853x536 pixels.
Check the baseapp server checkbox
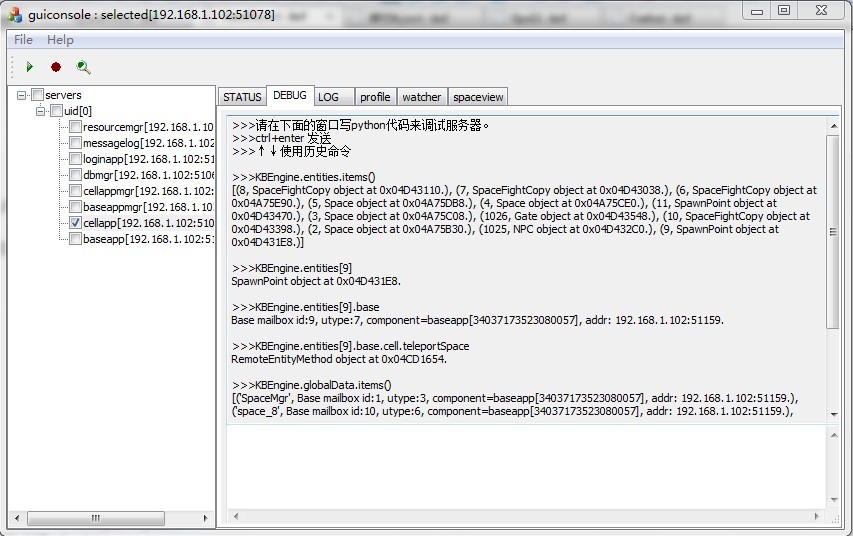pos(75,239)
